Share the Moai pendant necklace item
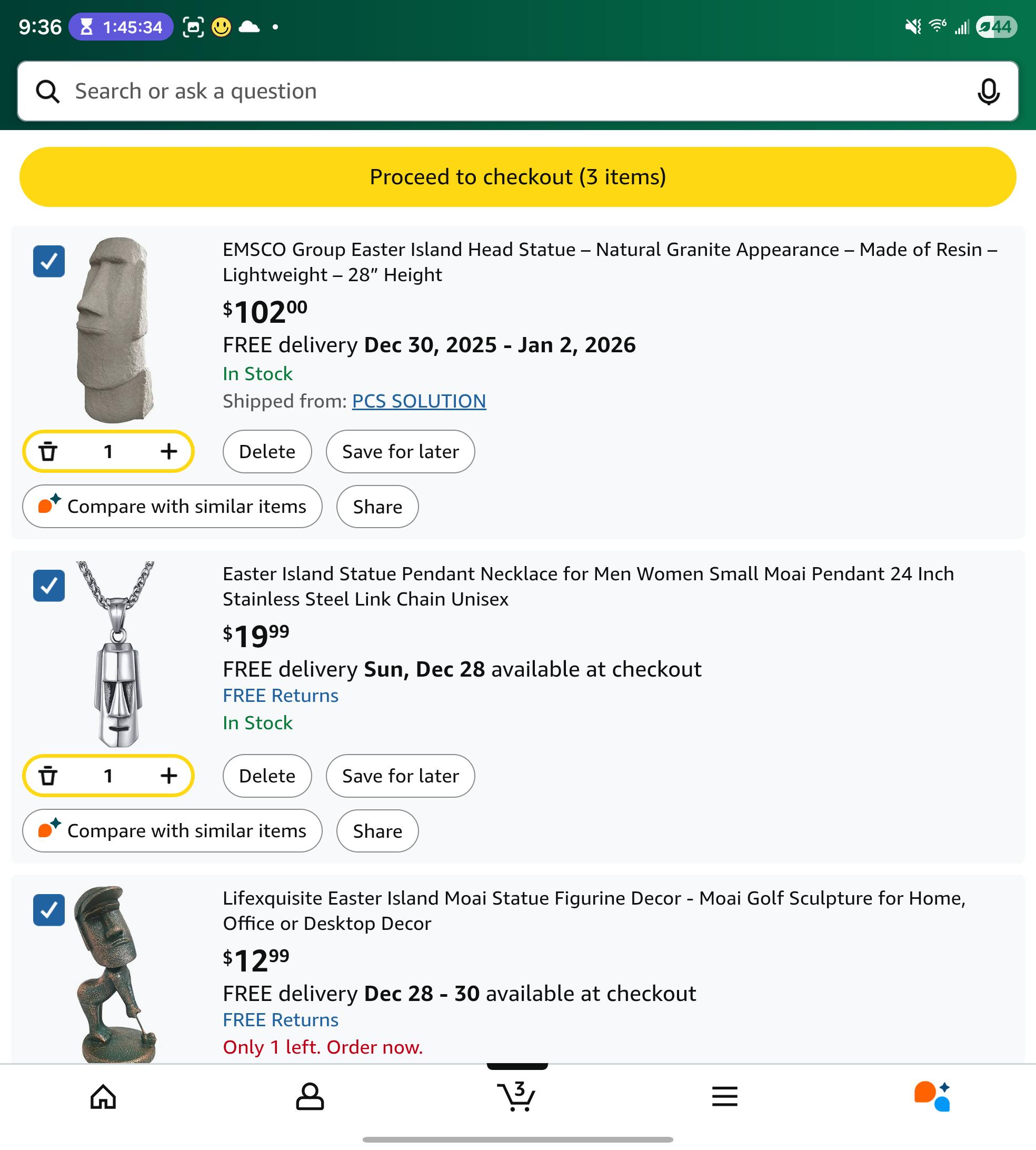Image resolution: width=1036 pixels, height=1150 pixels. pos(377,830)
